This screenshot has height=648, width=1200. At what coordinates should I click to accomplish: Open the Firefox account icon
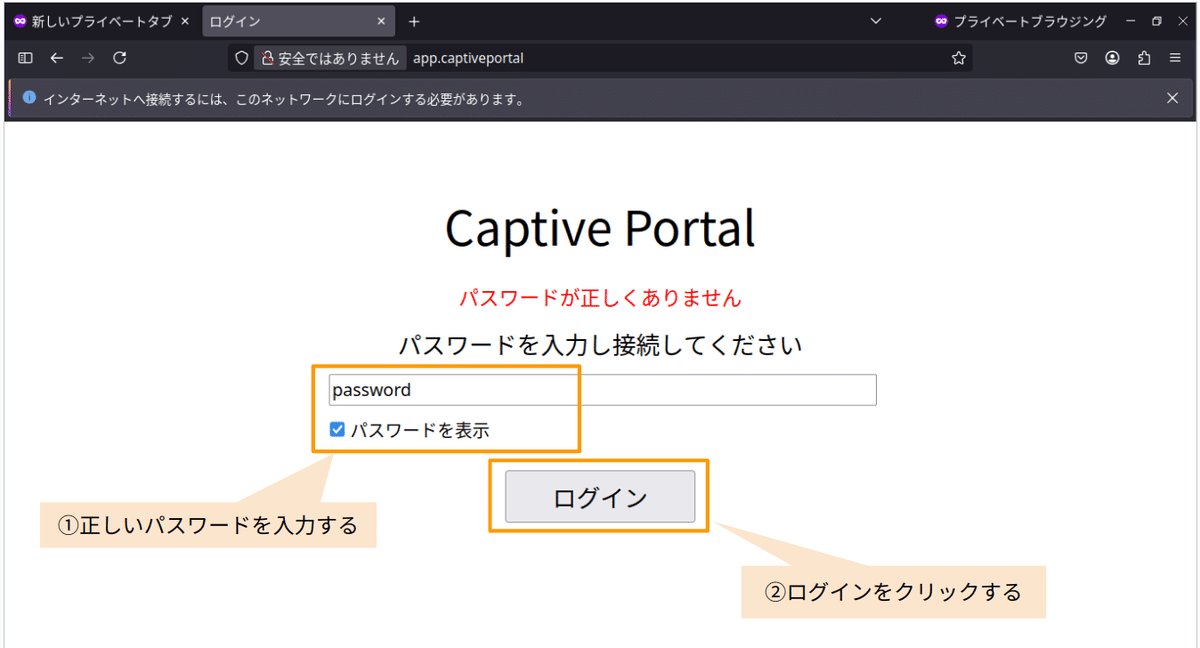pos(1112,58)
